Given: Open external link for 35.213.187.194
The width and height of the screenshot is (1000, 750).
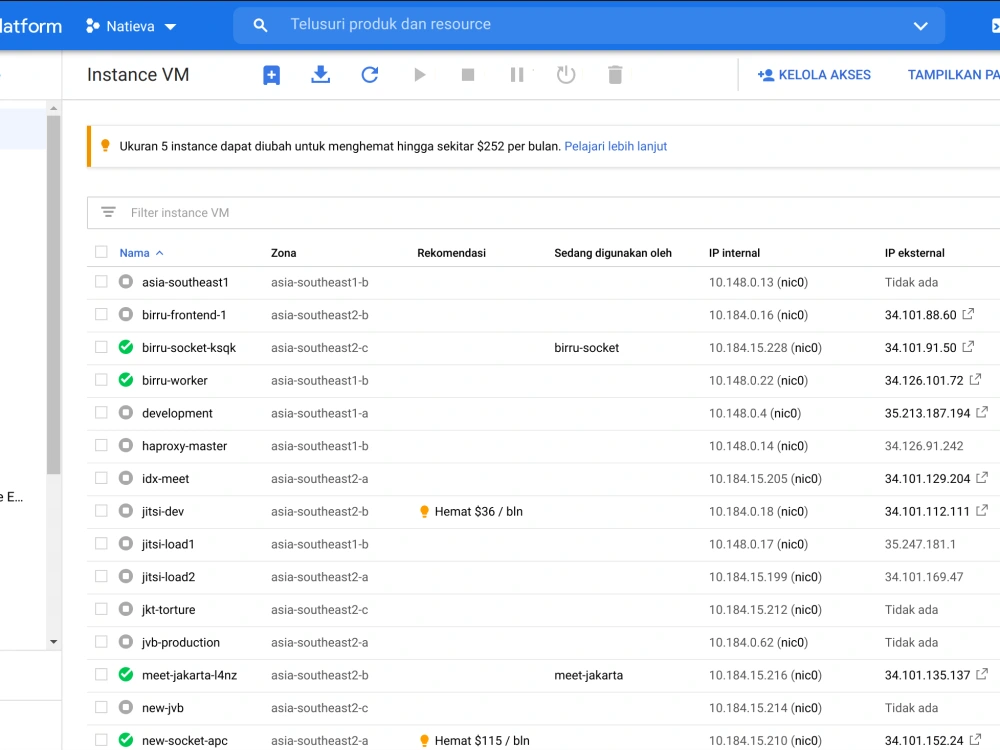Looking at the screenshot, I should pos(982,412).
